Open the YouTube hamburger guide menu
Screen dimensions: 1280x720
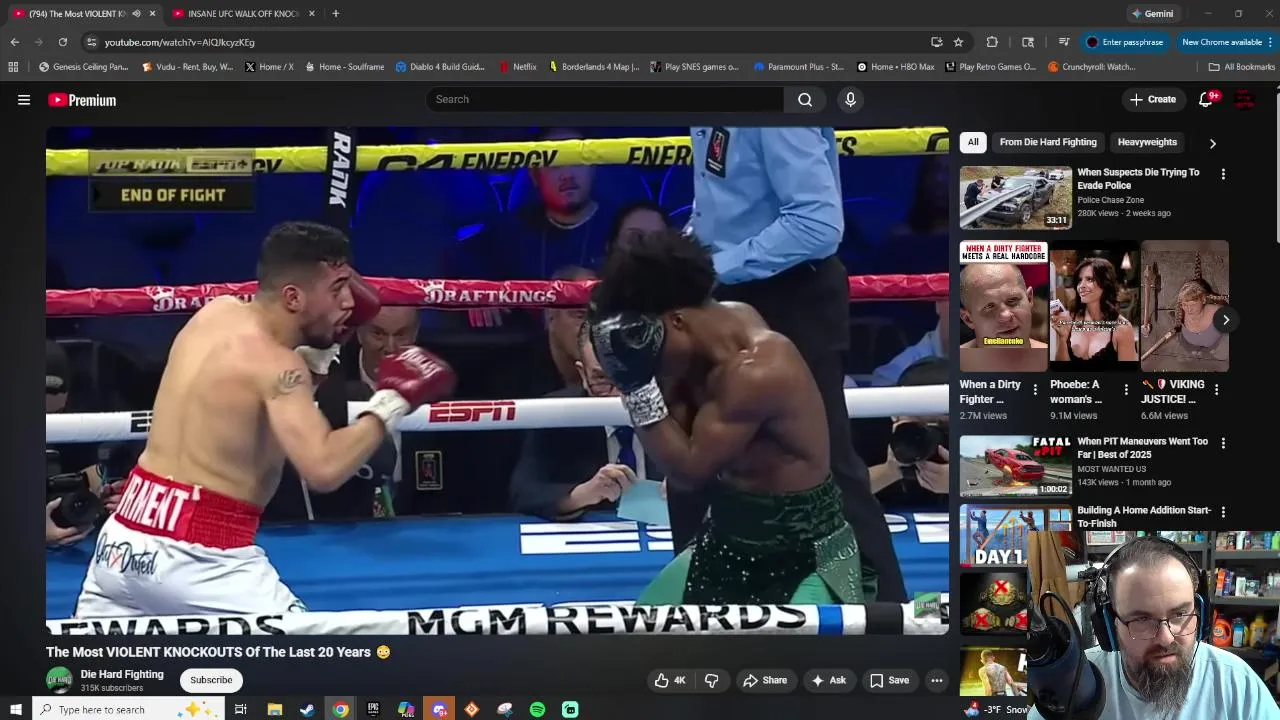(x=24, y=100)
